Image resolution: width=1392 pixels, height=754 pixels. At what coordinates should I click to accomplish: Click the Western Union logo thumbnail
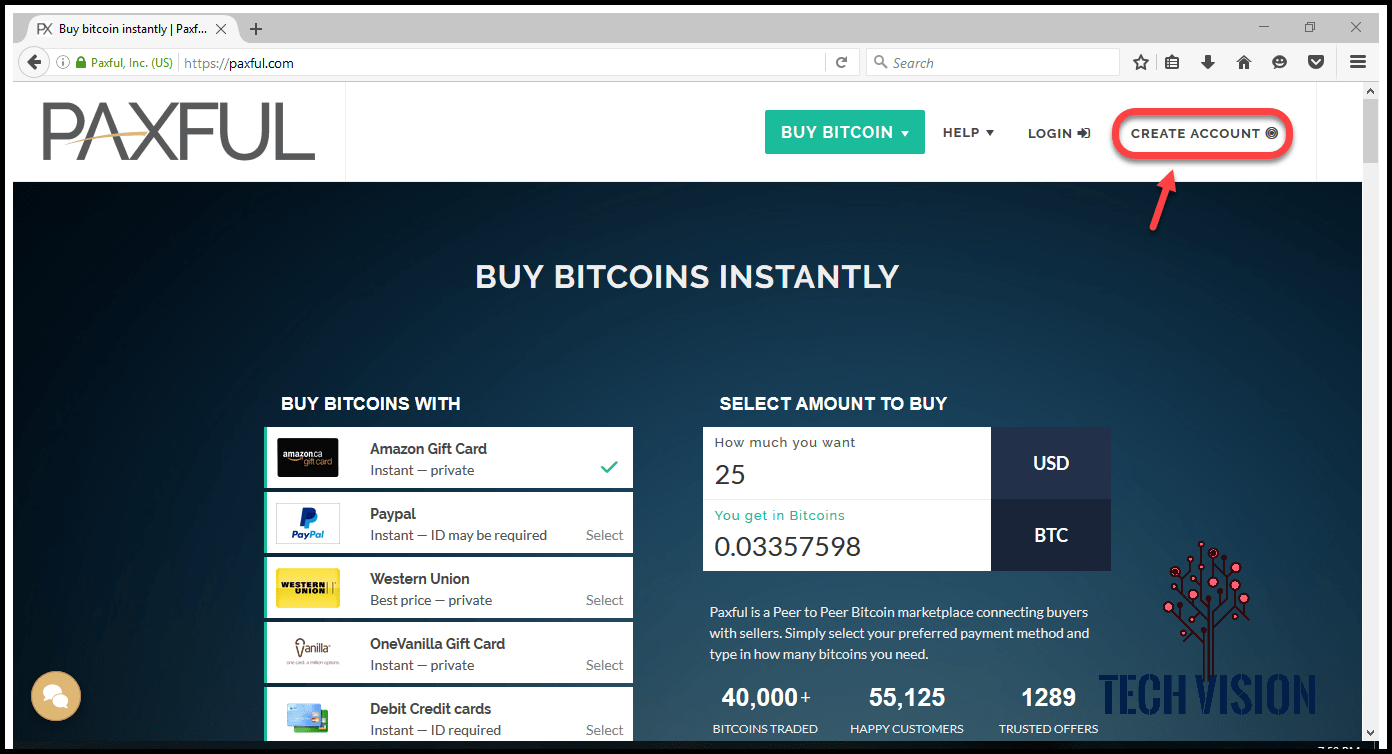coord(308,588)
